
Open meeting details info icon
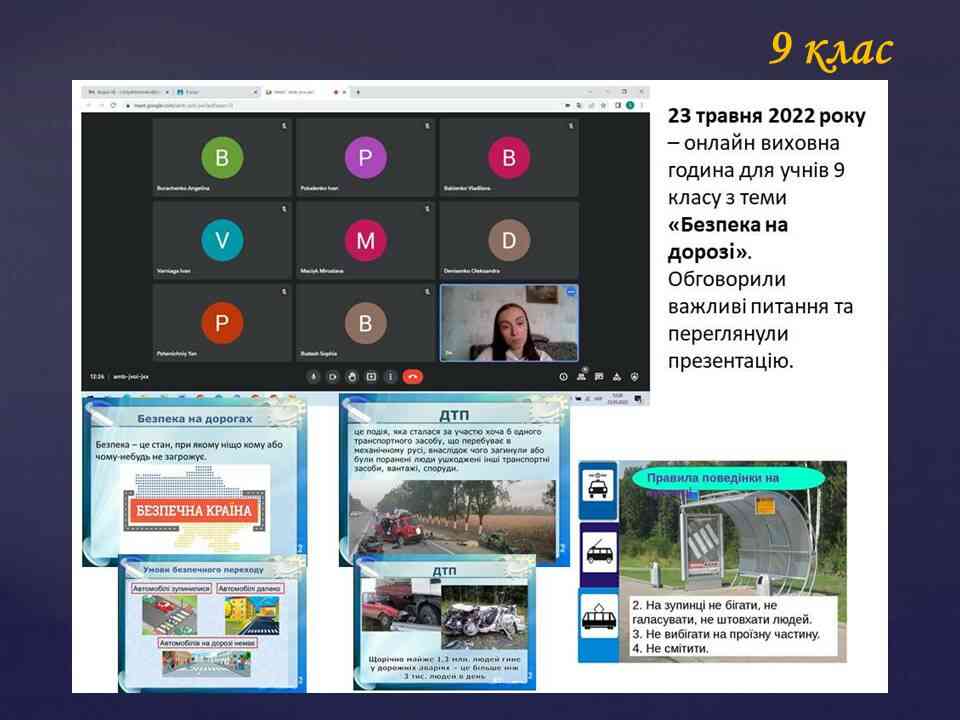point(563,377)
